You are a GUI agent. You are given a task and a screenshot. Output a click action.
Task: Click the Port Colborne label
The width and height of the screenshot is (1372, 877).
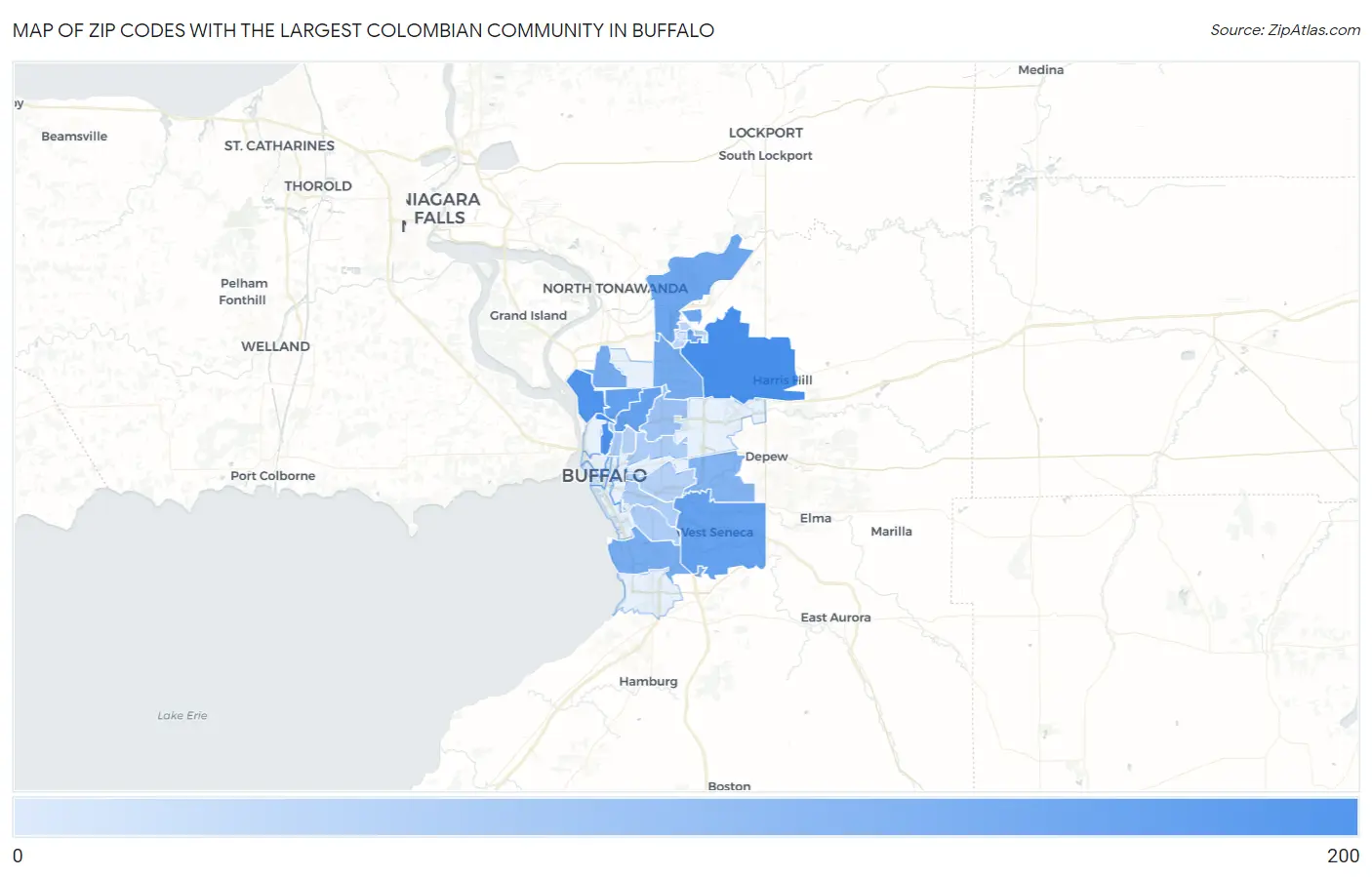pos(272,476)
